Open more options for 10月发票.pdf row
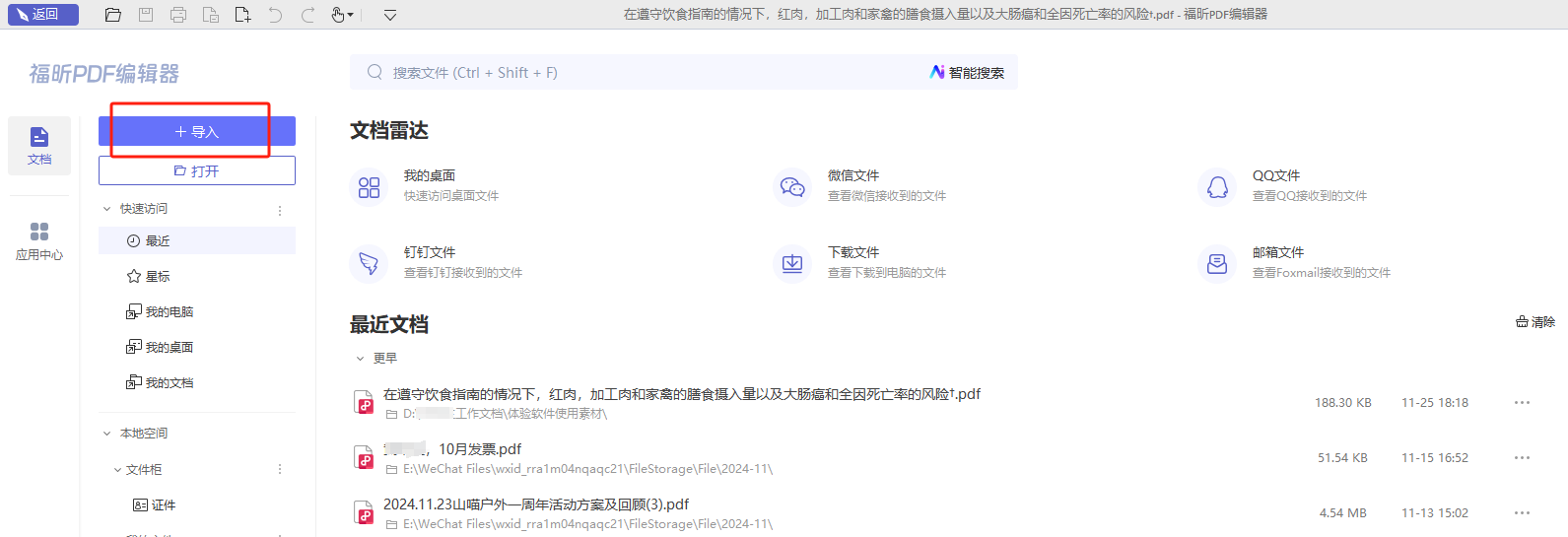Screen dimensions: 1568x537 pos(1522,457)
